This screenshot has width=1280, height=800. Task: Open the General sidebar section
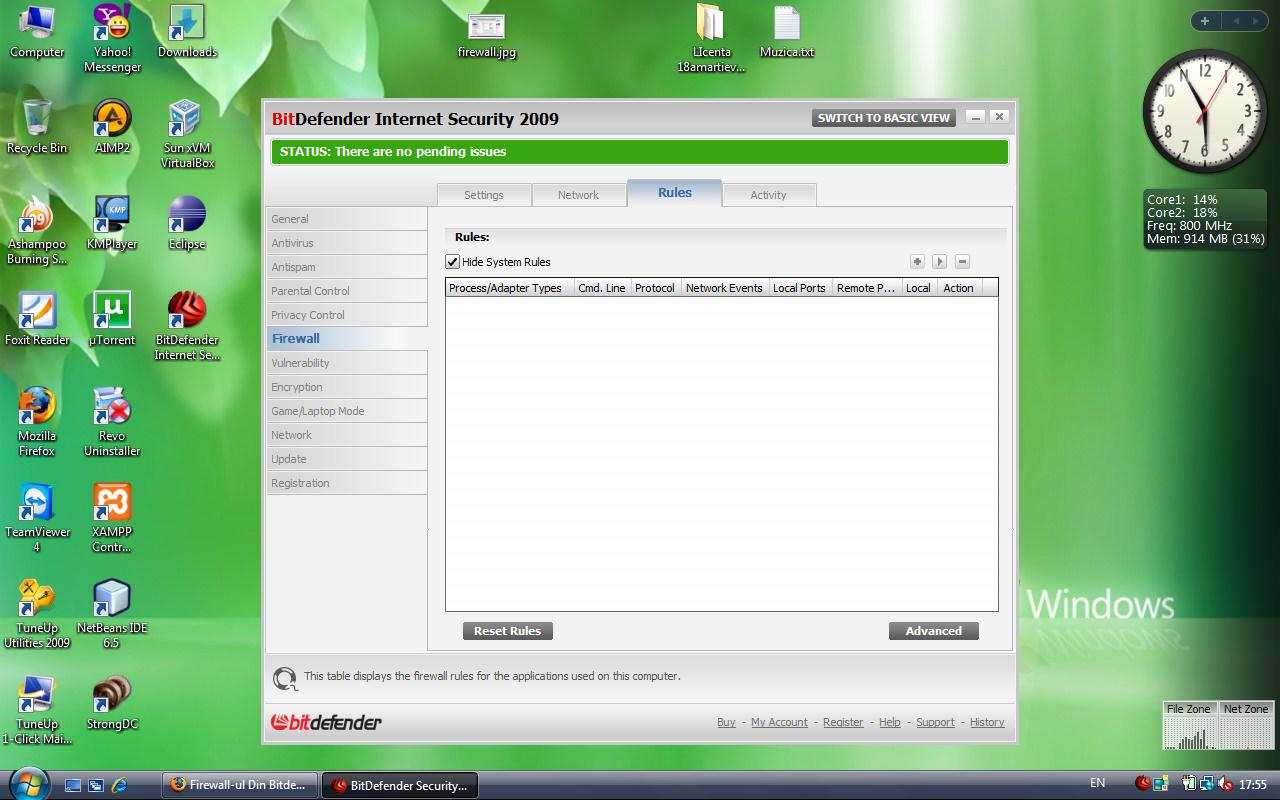click(346, 219)
